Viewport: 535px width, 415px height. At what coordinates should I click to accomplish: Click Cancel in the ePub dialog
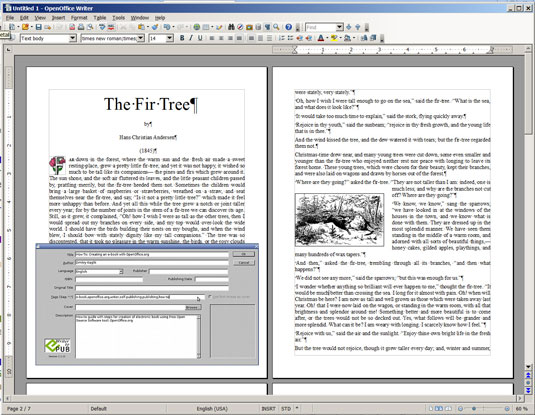point(244,263)
